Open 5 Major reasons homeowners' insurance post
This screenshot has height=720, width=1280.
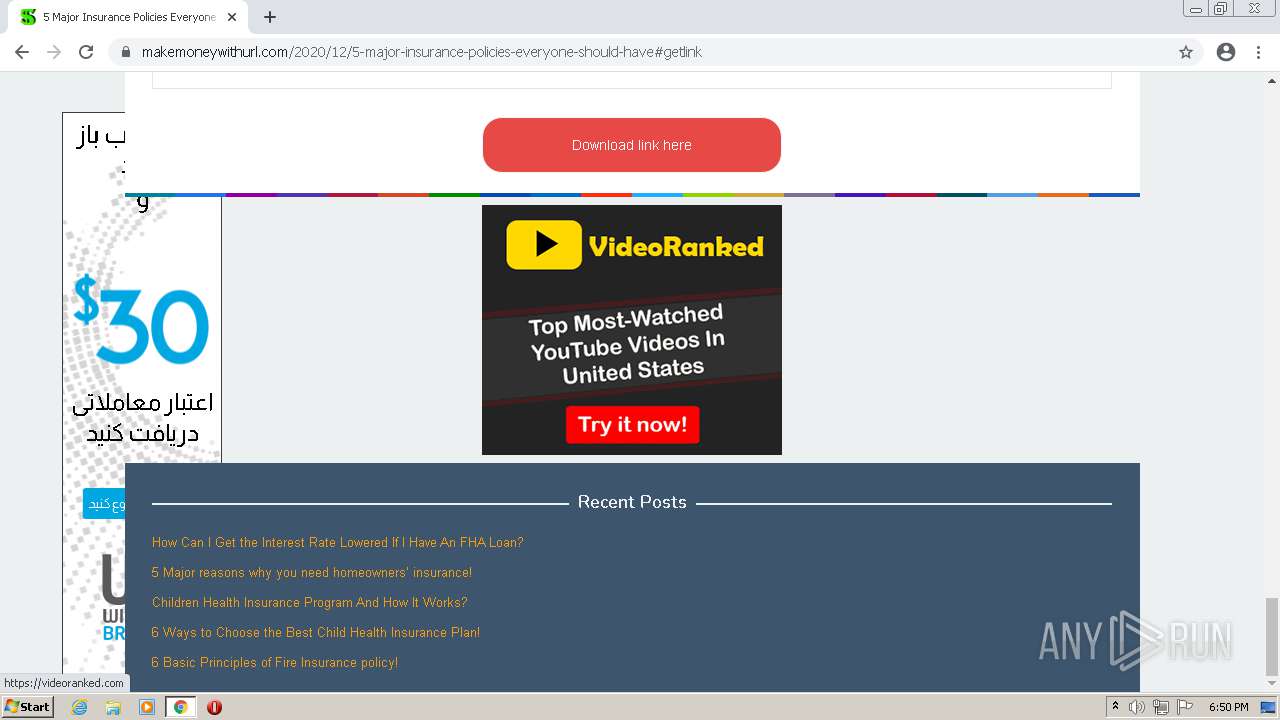pos(311,572)
